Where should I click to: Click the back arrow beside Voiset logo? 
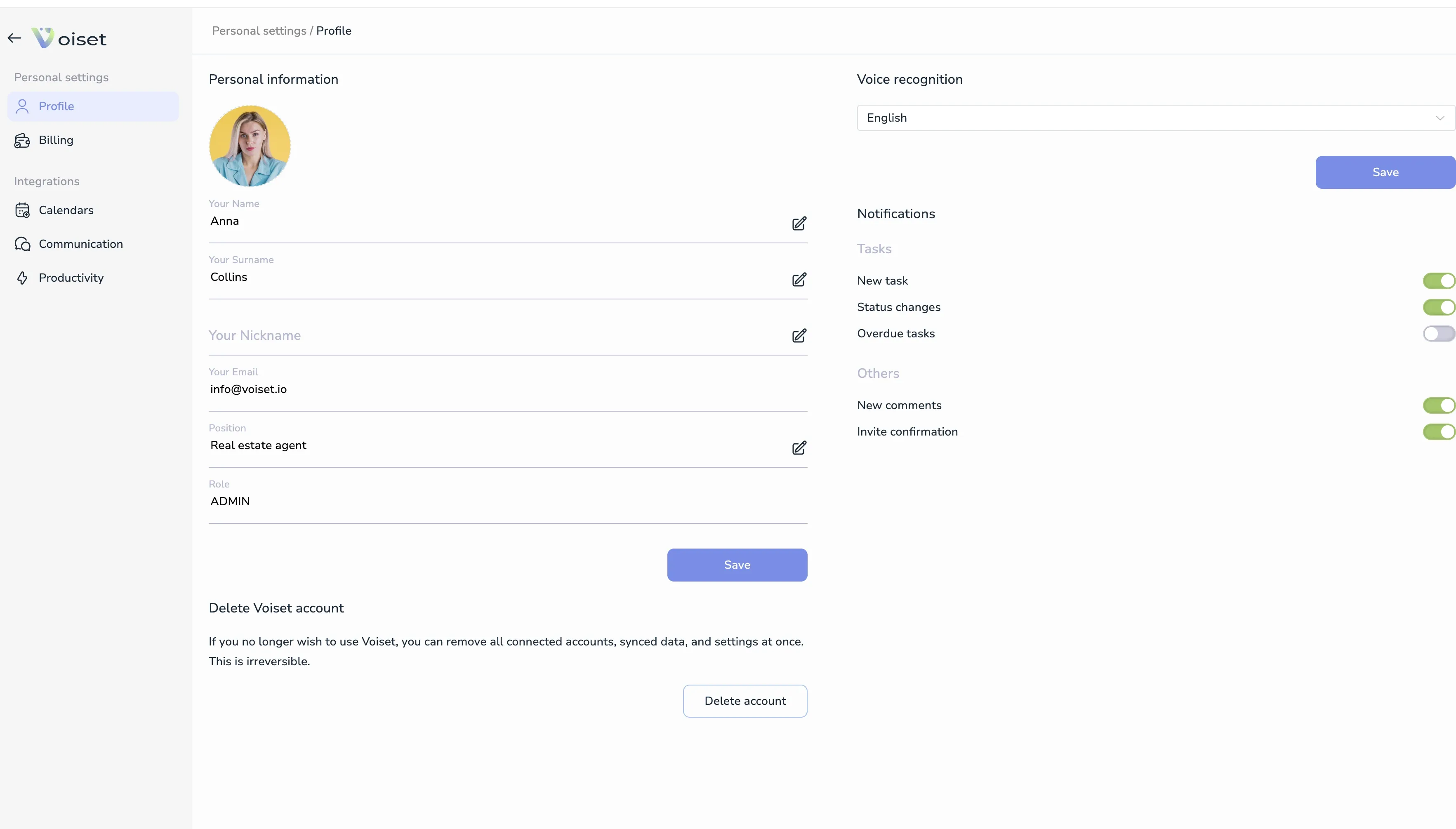point(14,38)
